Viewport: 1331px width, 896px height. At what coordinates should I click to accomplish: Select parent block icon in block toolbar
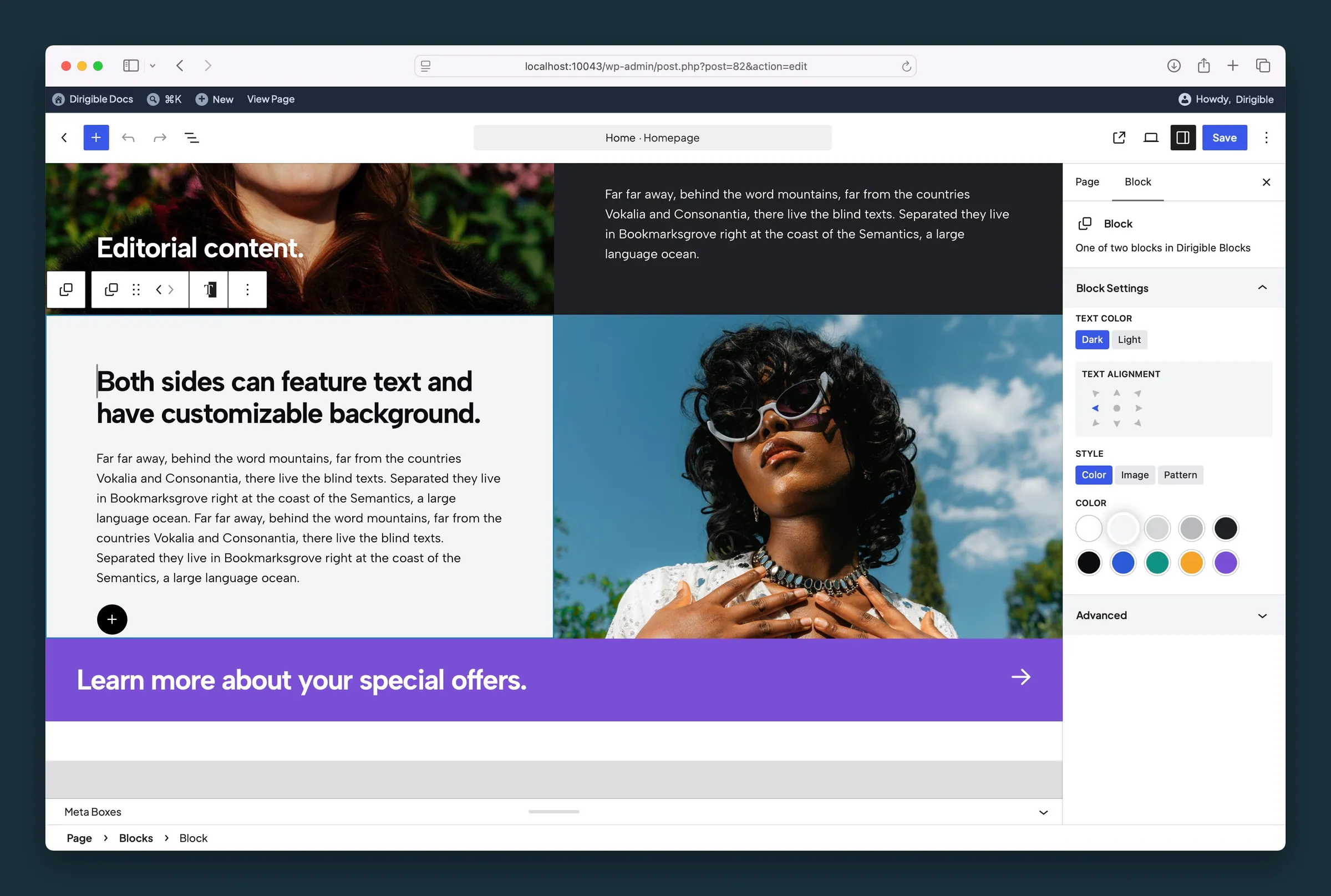(67, 290)
